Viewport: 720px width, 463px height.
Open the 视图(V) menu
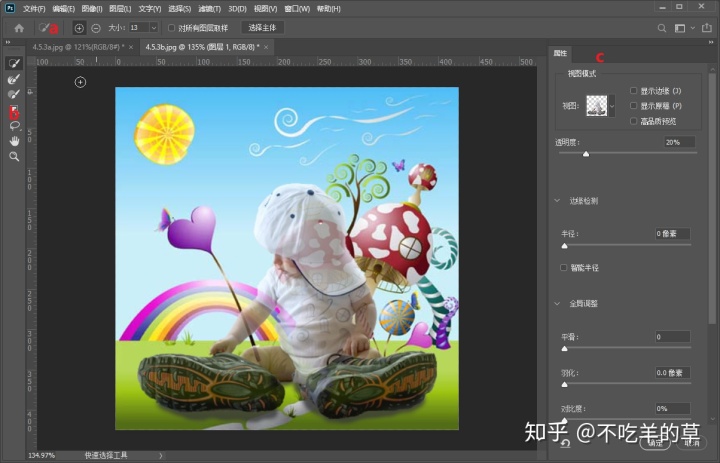[265, 9]
